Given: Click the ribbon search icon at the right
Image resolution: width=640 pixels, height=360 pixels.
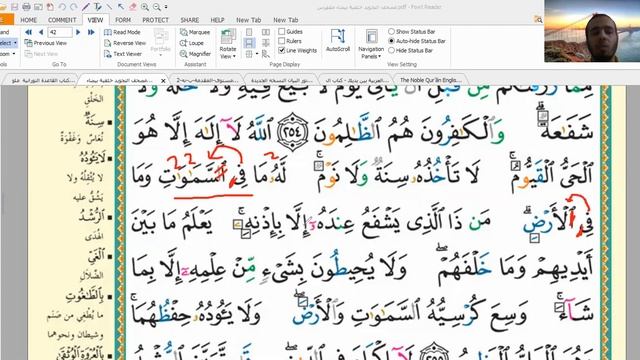Looking at the screenshot, I should click(x=538, y=19).
